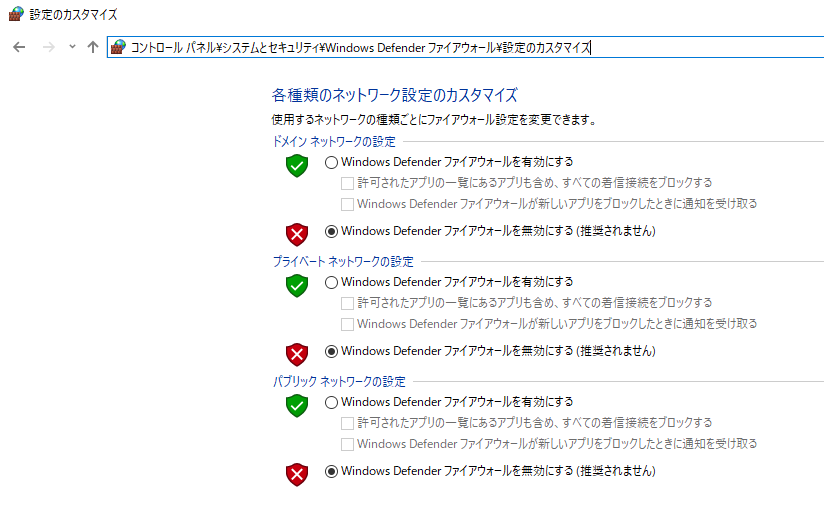Image resolution: width=824 pixels, height=512 pixels.
Task: Go up one level with up arrow
Action: 92,47
